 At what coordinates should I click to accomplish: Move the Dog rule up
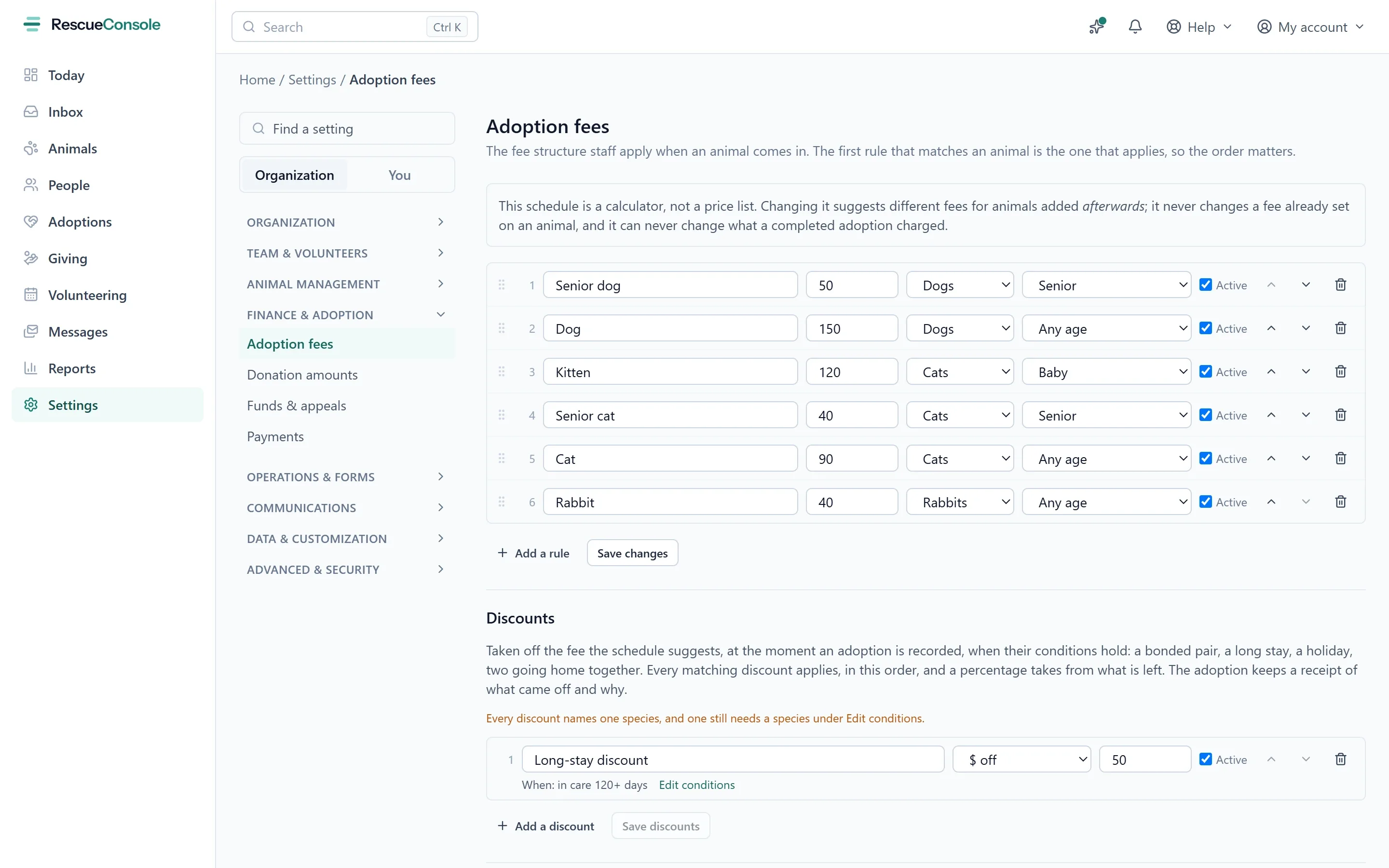1271,328
